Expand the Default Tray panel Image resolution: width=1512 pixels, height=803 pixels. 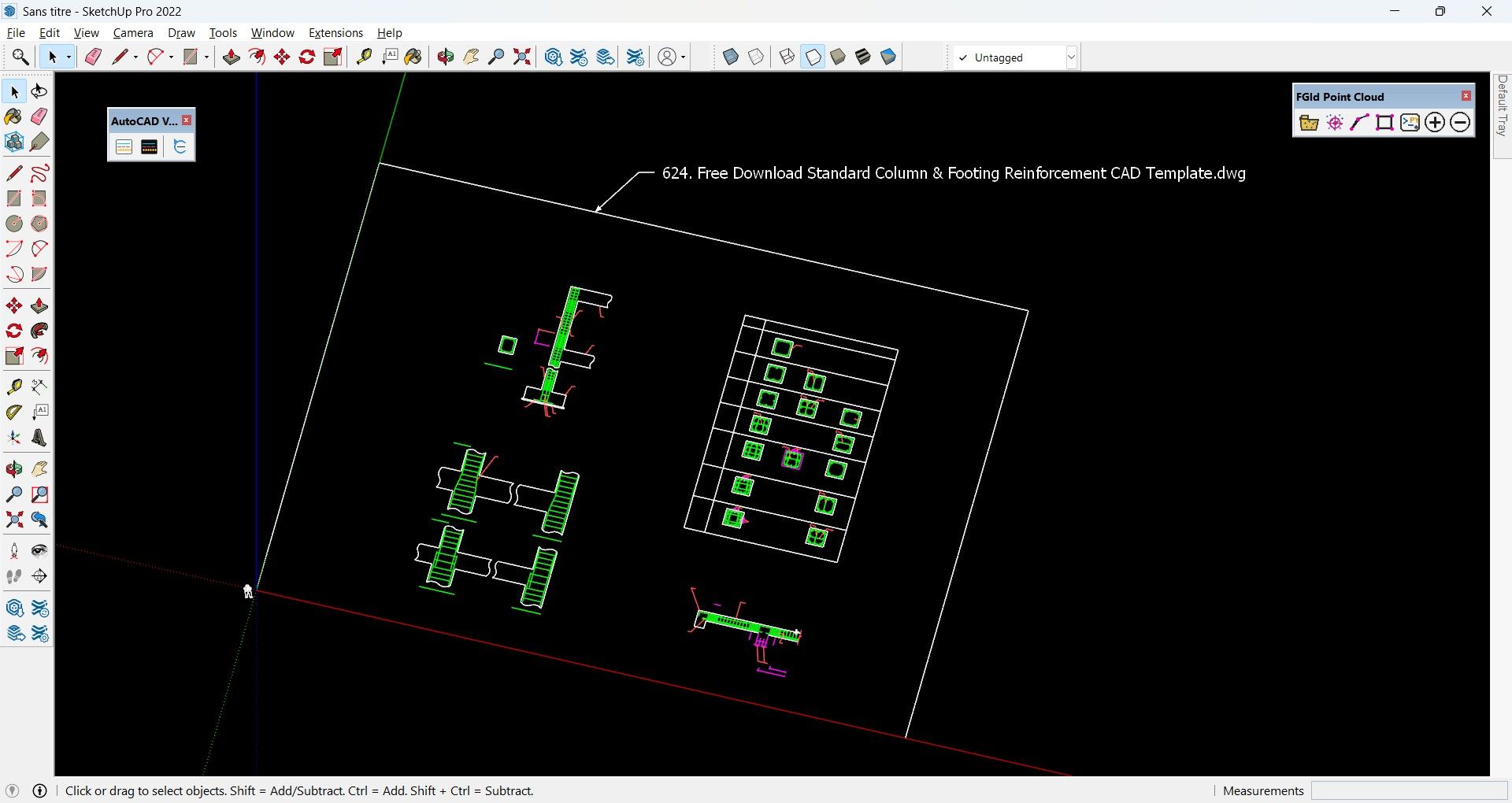tap(1503, 105)
